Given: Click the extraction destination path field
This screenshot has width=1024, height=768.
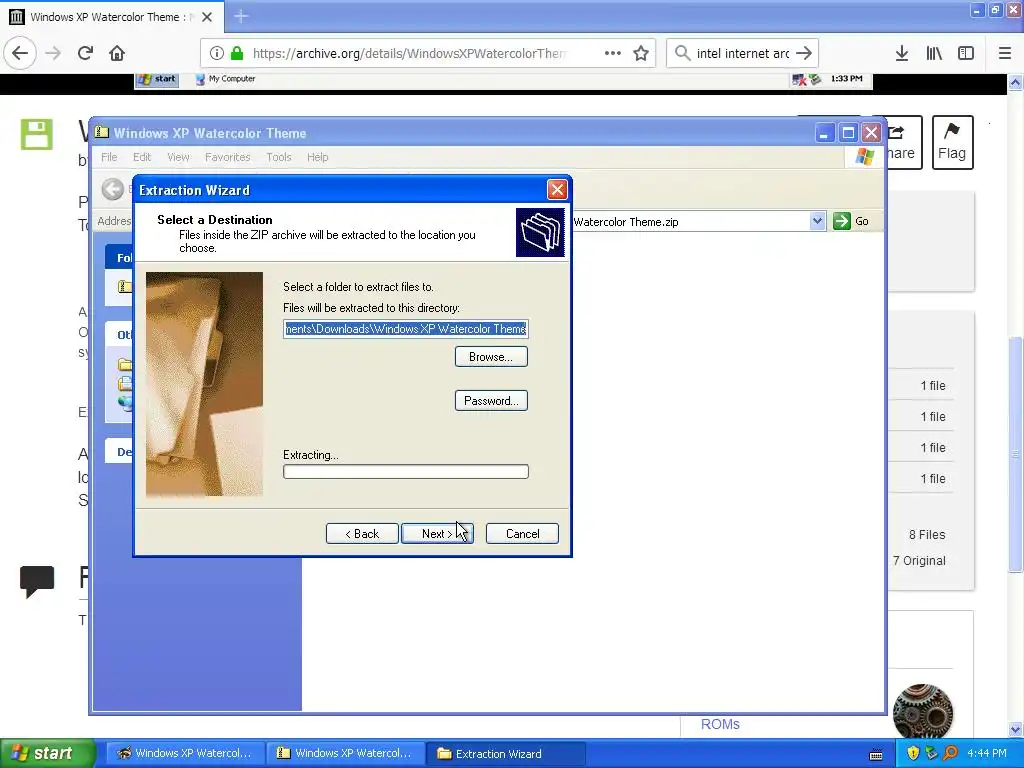Looking at the screenshot, I should pyautogui.click(x=406, y=328).
